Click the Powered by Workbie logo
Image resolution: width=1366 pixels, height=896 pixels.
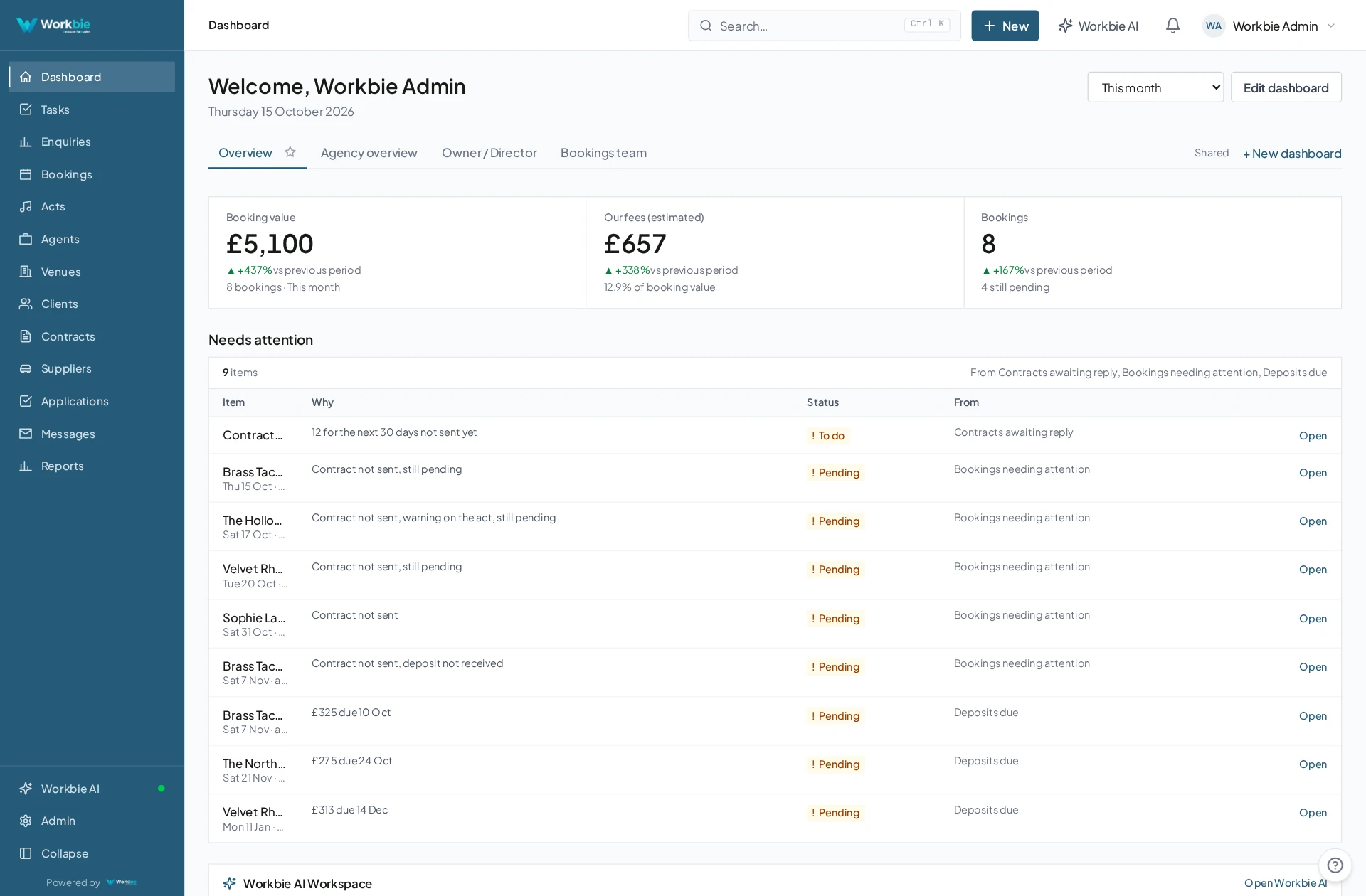121,882
